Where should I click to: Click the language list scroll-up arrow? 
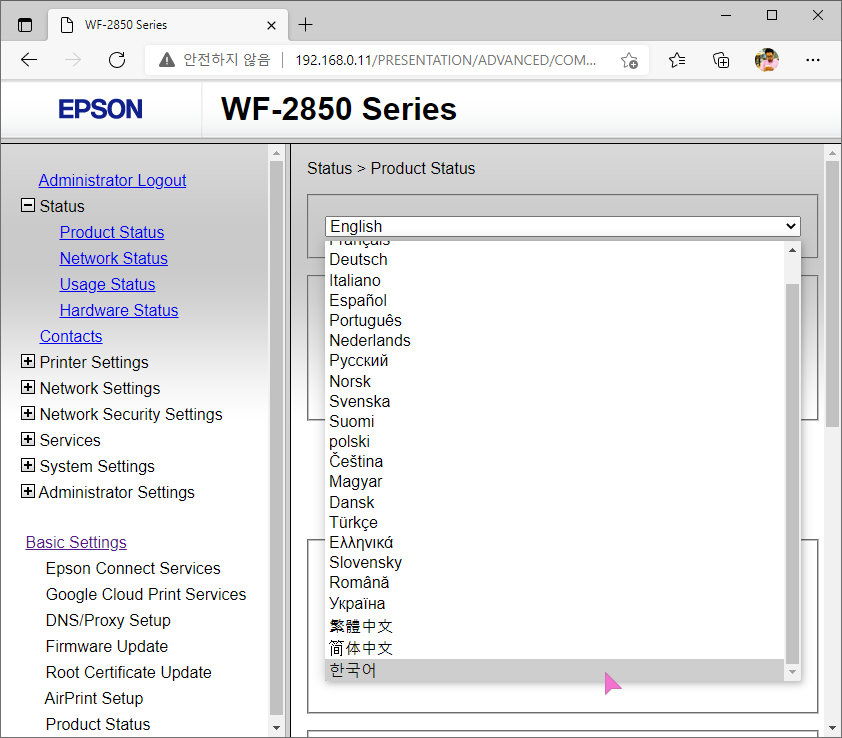[792, 250]
